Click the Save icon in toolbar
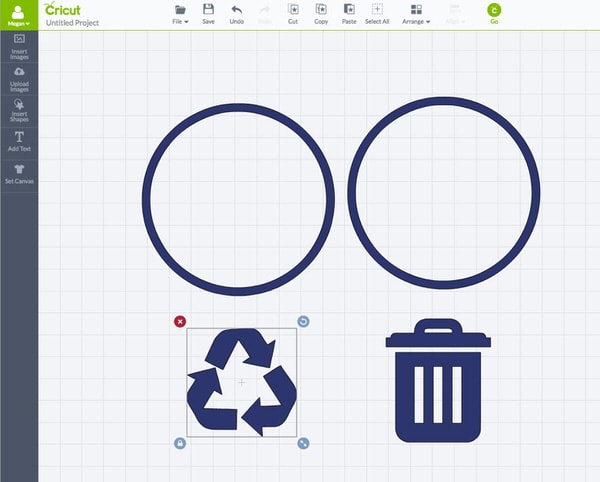Screen dimensions: 600x482 [208, 13]
